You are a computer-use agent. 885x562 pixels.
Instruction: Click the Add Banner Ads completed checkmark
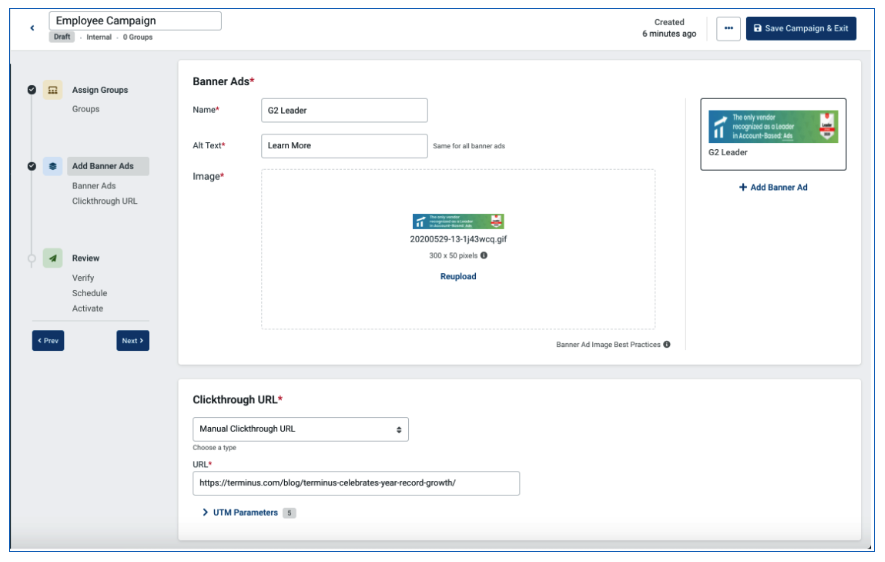tap(32, 166)
